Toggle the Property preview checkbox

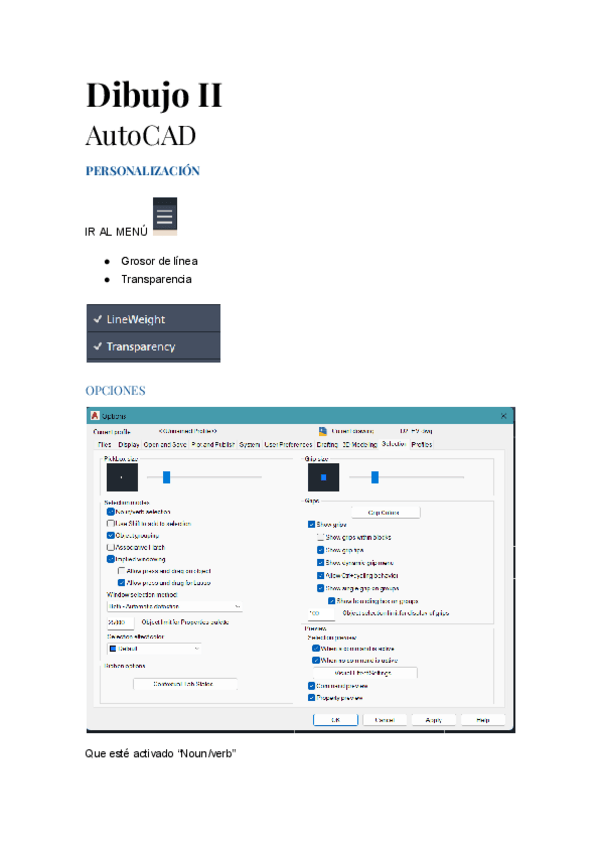(312, 698)
